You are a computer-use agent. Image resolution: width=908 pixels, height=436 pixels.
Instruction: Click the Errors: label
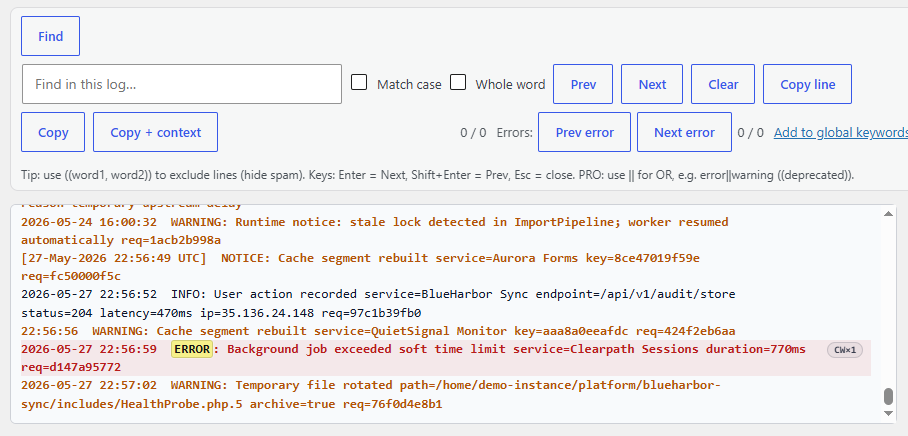tap(514, 133)
